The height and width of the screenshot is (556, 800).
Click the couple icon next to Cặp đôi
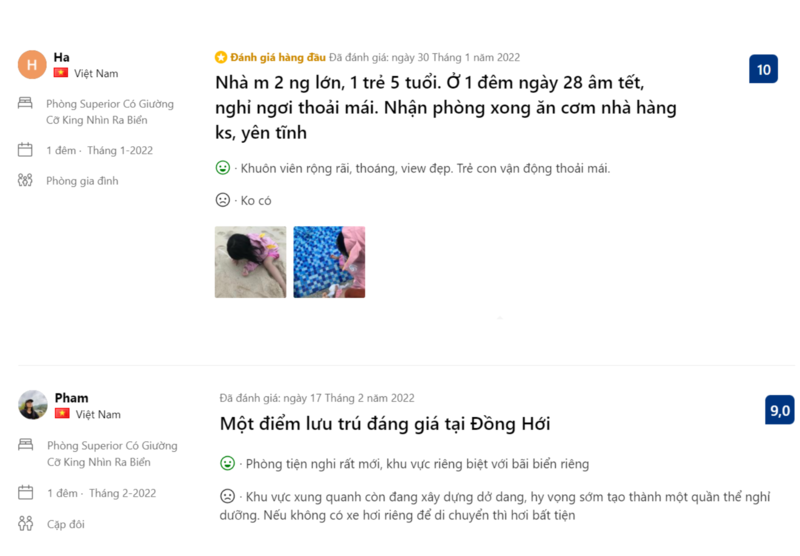(x=25, y=523)
